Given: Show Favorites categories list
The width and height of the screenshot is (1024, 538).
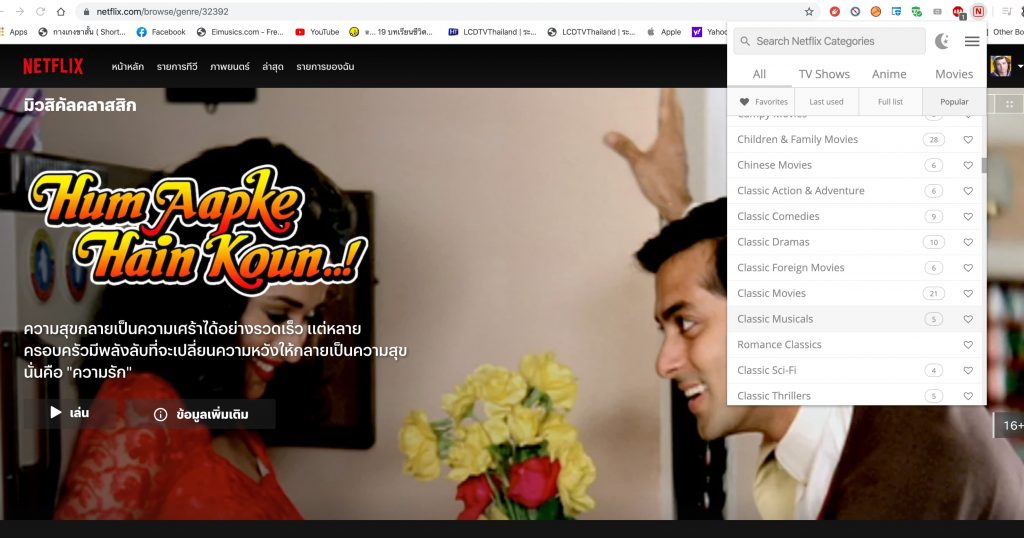Looking at the screenshot, I should pos(760,102).
